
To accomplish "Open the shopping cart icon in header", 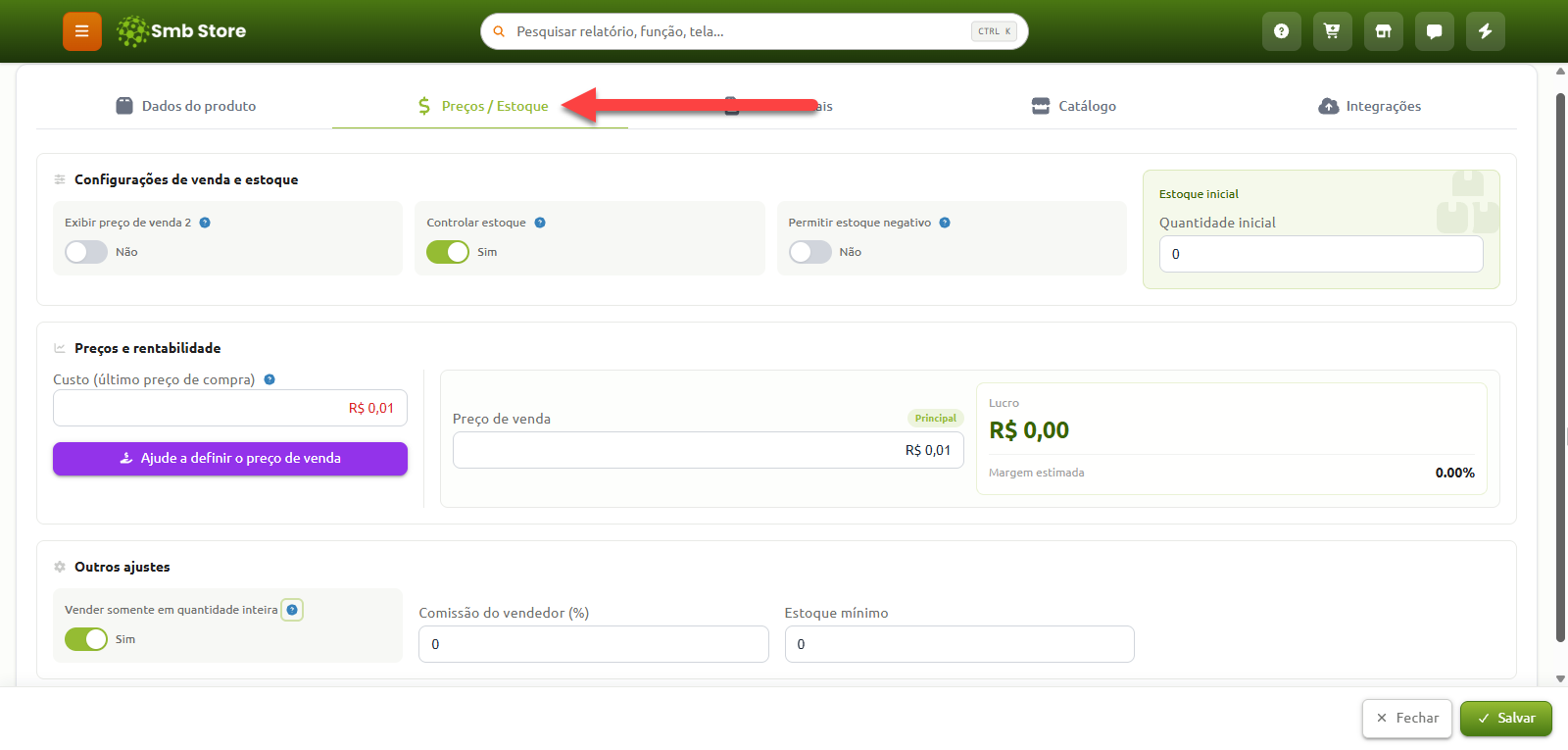I will pyautogui.click(x=1333, y=31).
